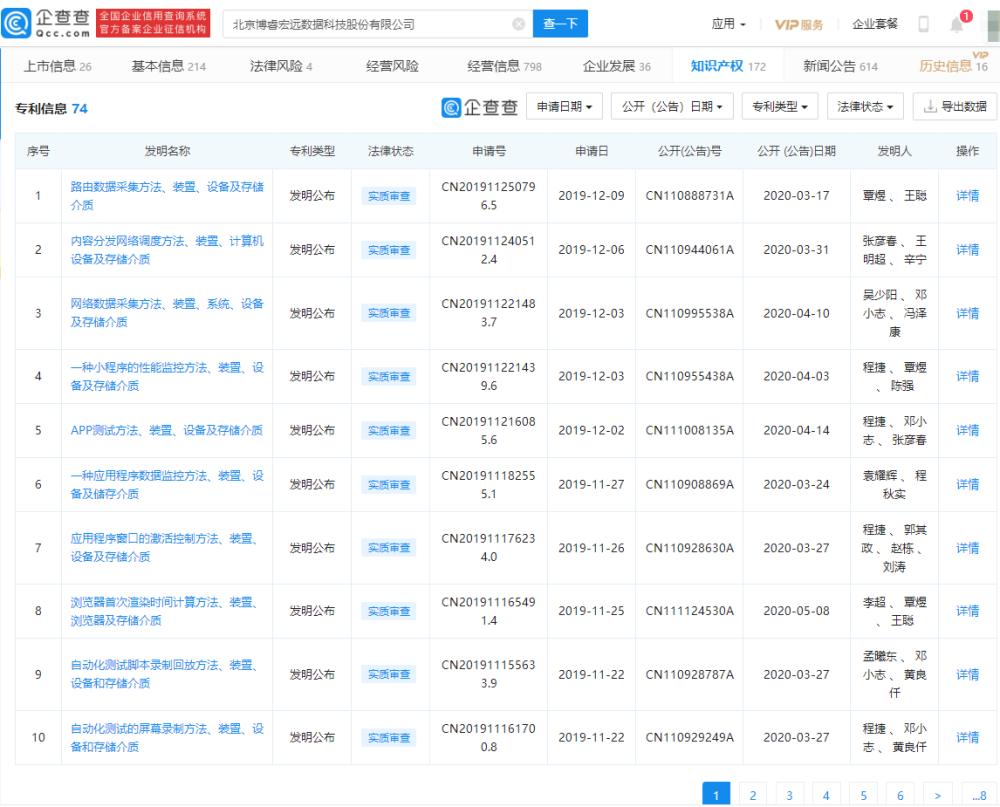Switch to the 历史信息 tab
Image resolution: width=1000 pixels, height=807 pixels.
(x=953, y=66)
